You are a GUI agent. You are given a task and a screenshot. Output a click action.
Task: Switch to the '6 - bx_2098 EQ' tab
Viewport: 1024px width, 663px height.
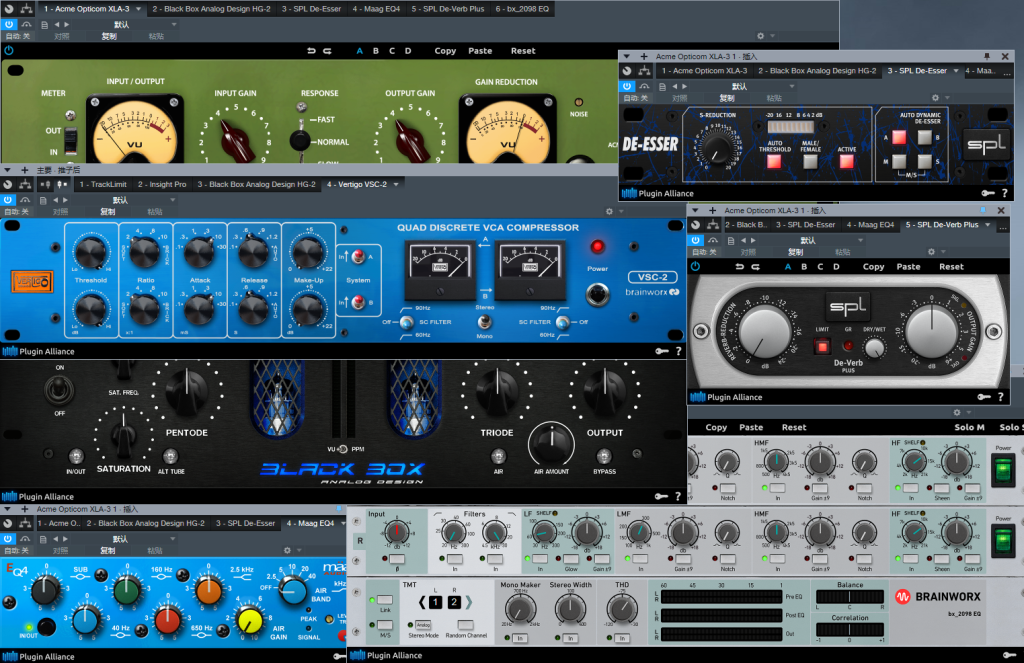pos(522,9)
